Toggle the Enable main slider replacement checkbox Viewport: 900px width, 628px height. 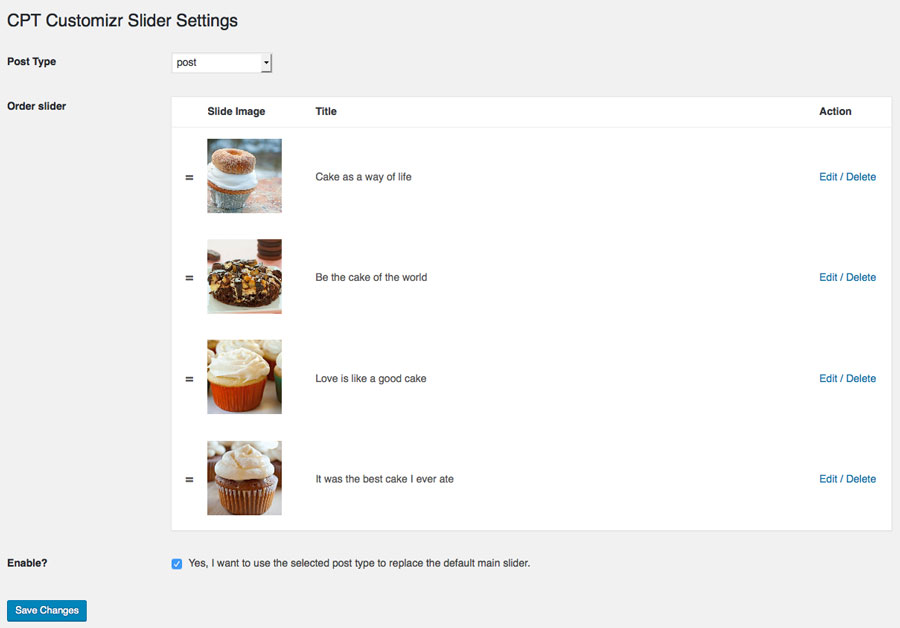[177, 564]
